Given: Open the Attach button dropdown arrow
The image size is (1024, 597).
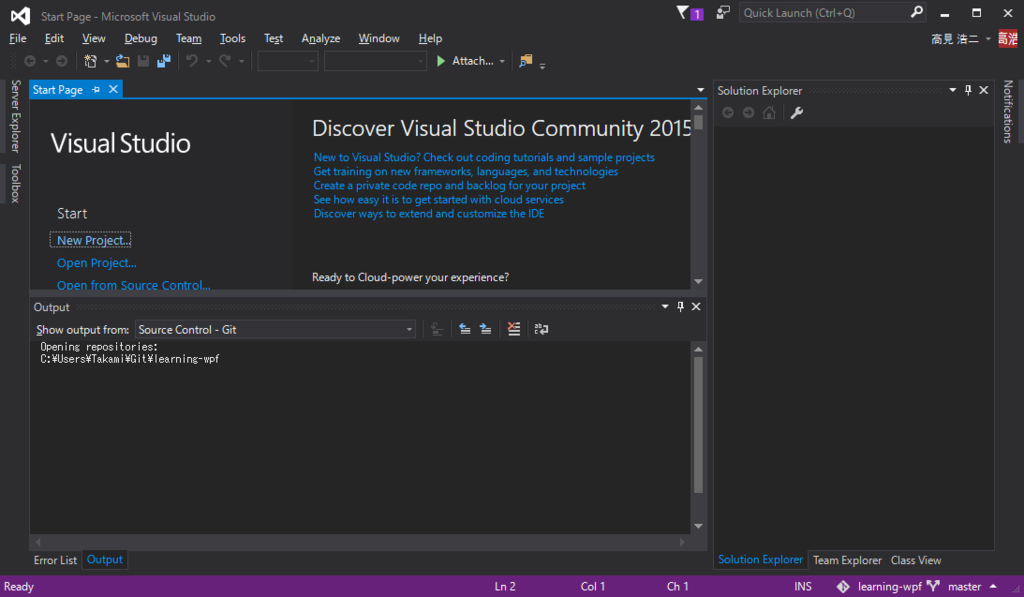Looking at the screenshot, I should point(502,61).
